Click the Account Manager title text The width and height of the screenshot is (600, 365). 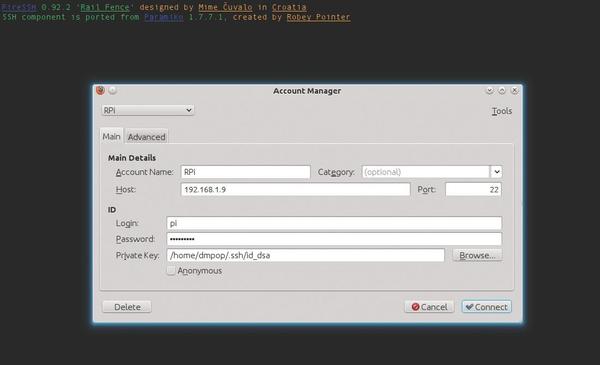coord(307,91)
